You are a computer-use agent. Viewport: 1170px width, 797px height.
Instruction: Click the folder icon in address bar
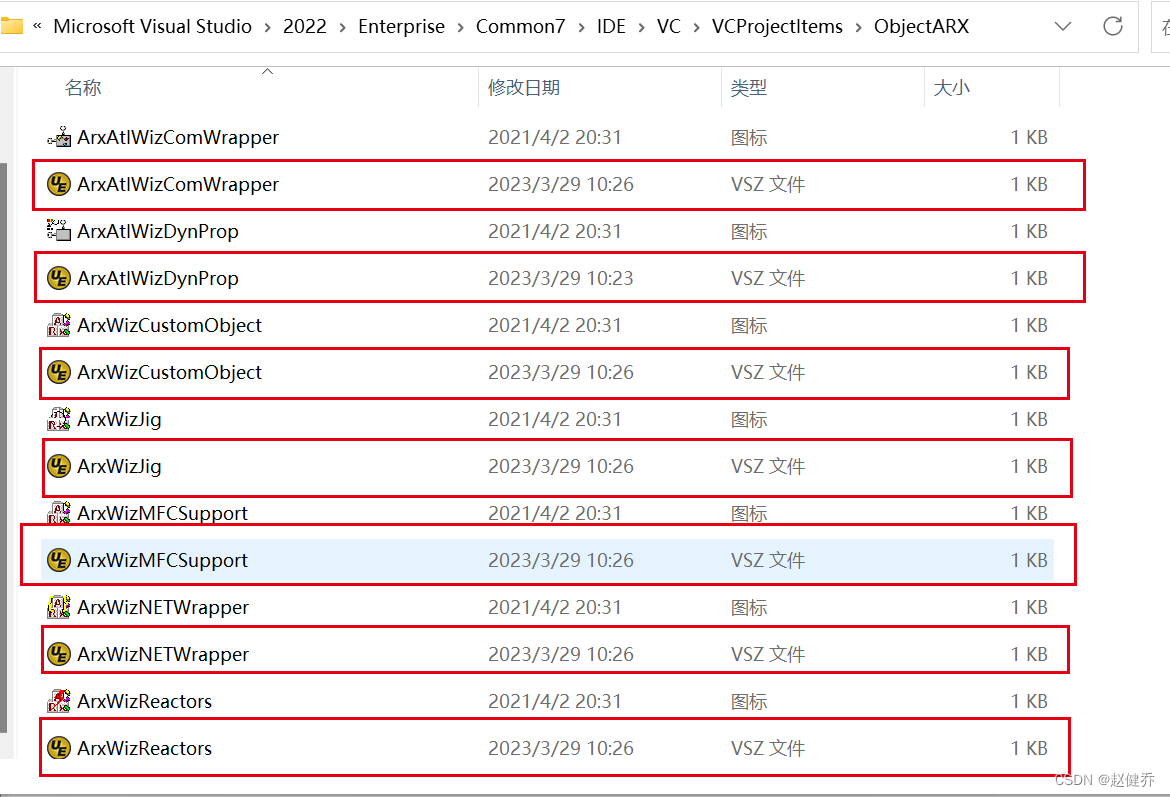click(x=10, y=26)
